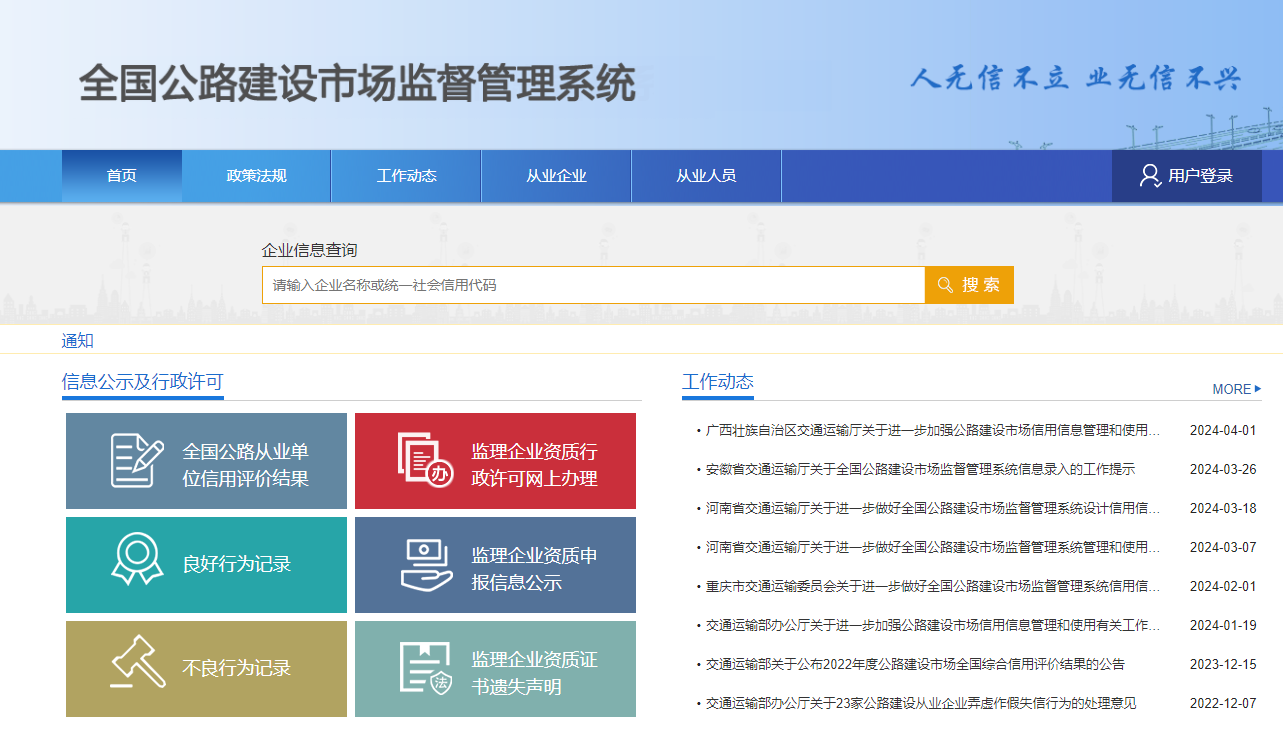Select the 从业企业 navigation tab
This screenshot has width=1283, height=743.
coord(556,176)
